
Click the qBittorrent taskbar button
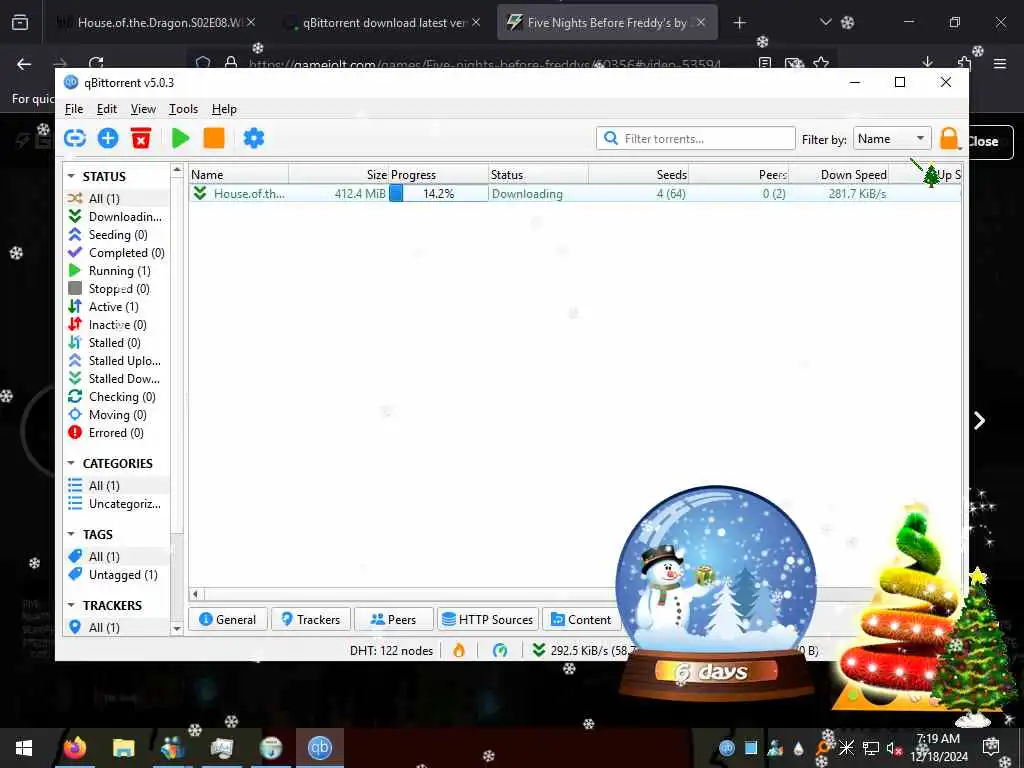(319, 748)
